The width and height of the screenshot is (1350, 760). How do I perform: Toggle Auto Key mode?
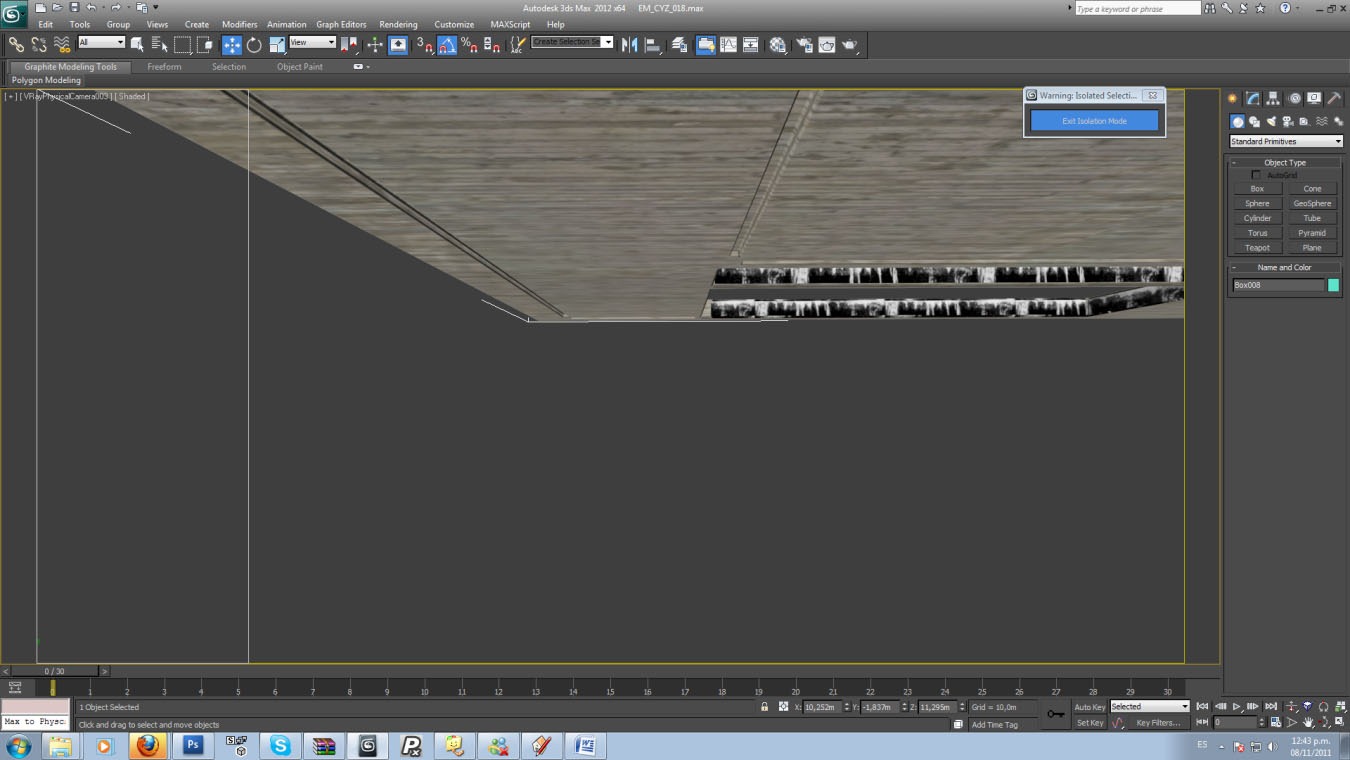(1090, 707)
